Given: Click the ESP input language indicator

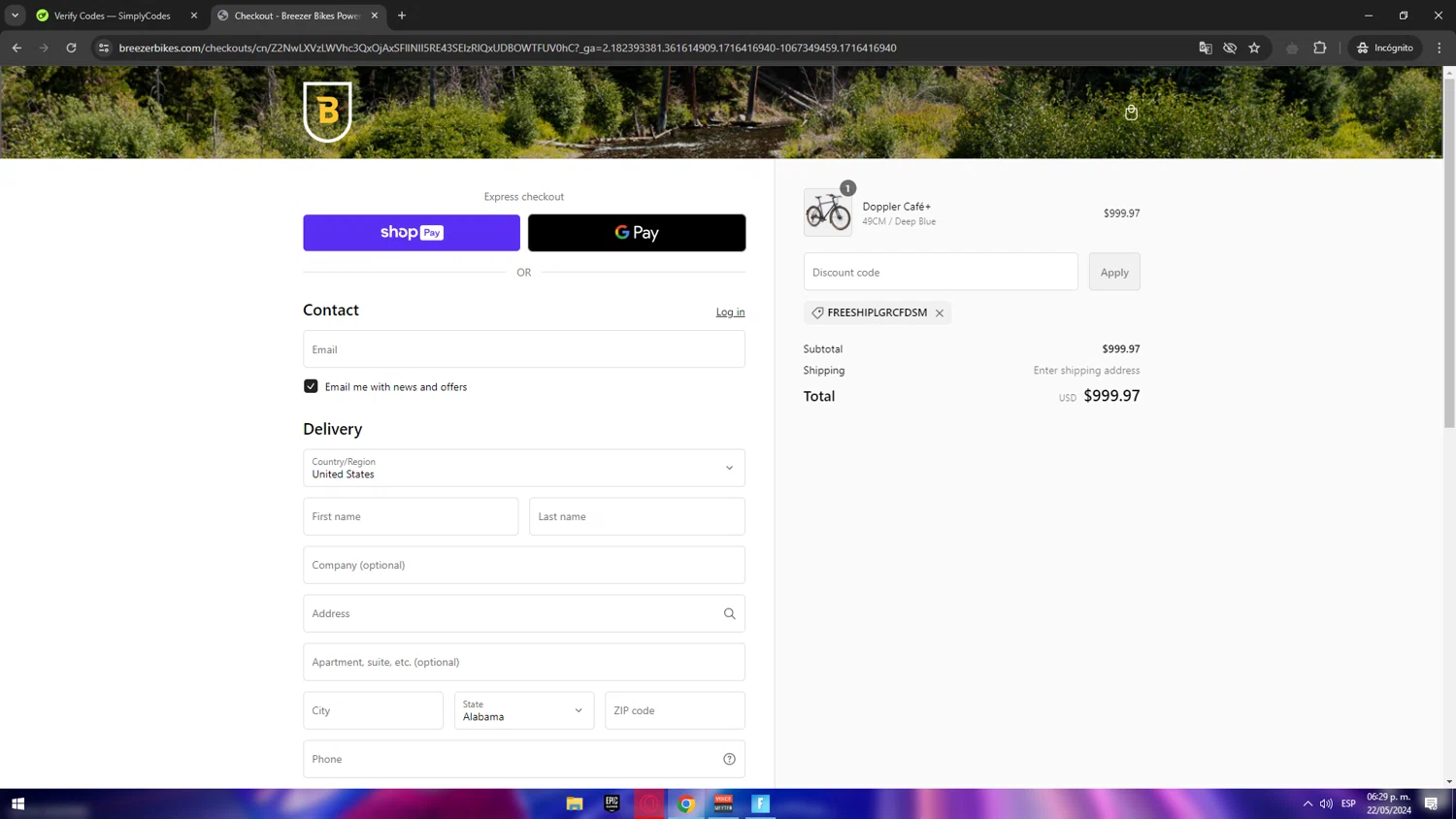Looking at the screenshot, I should click(x=1348, y=803).
